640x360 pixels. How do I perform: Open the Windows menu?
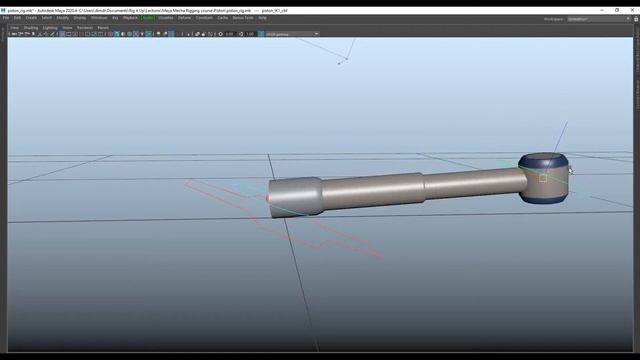click(99, 18)
